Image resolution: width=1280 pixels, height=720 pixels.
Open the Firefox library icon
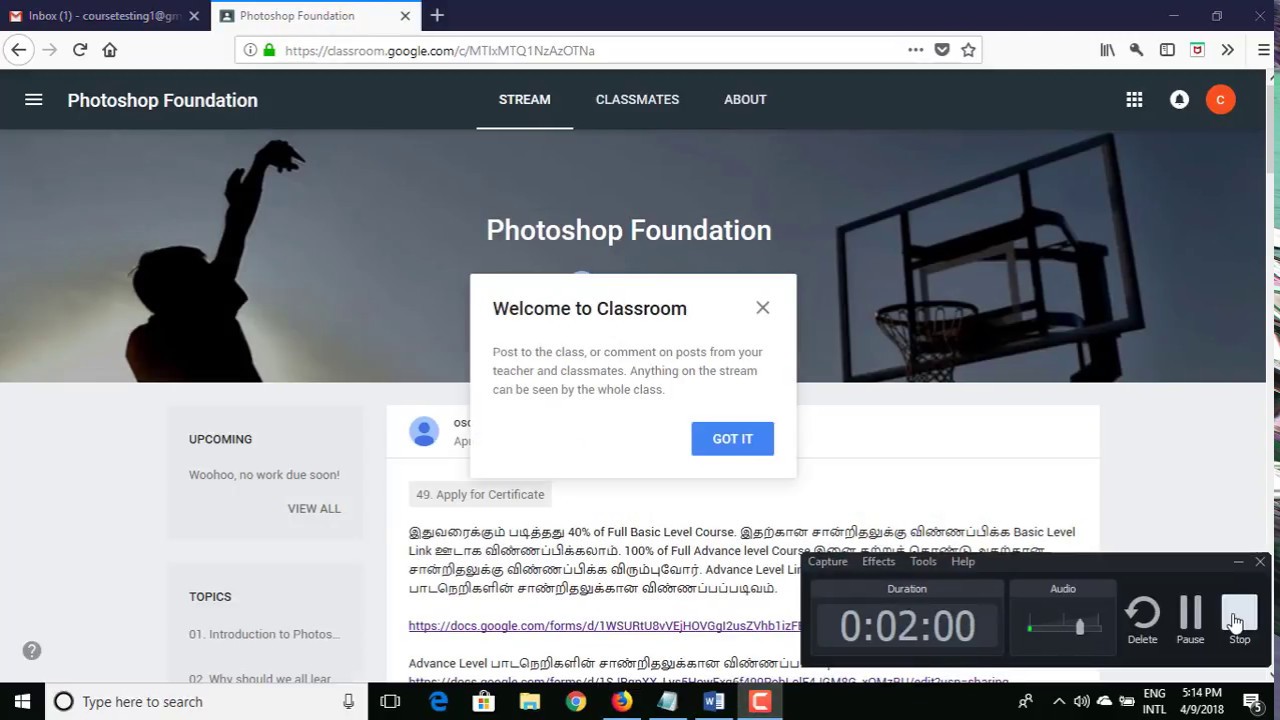[1107, 50]
